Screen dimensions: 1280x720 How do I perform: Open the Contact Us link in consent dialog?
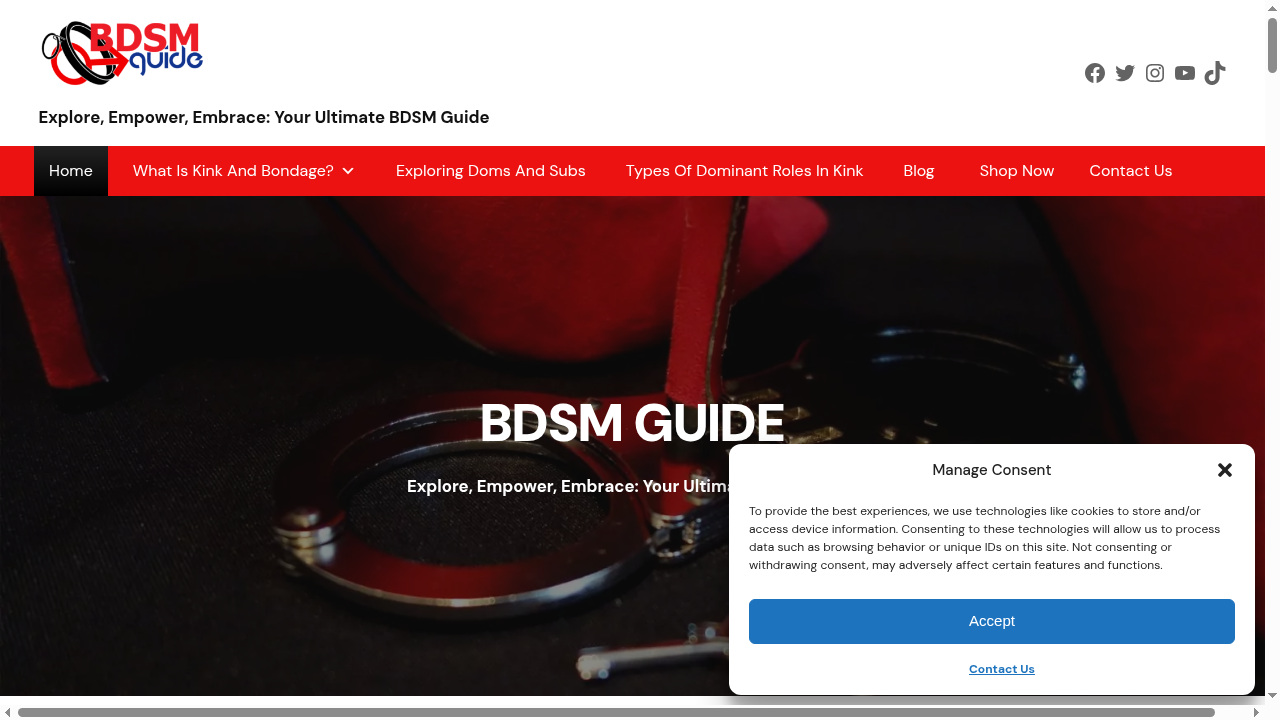1001,669
